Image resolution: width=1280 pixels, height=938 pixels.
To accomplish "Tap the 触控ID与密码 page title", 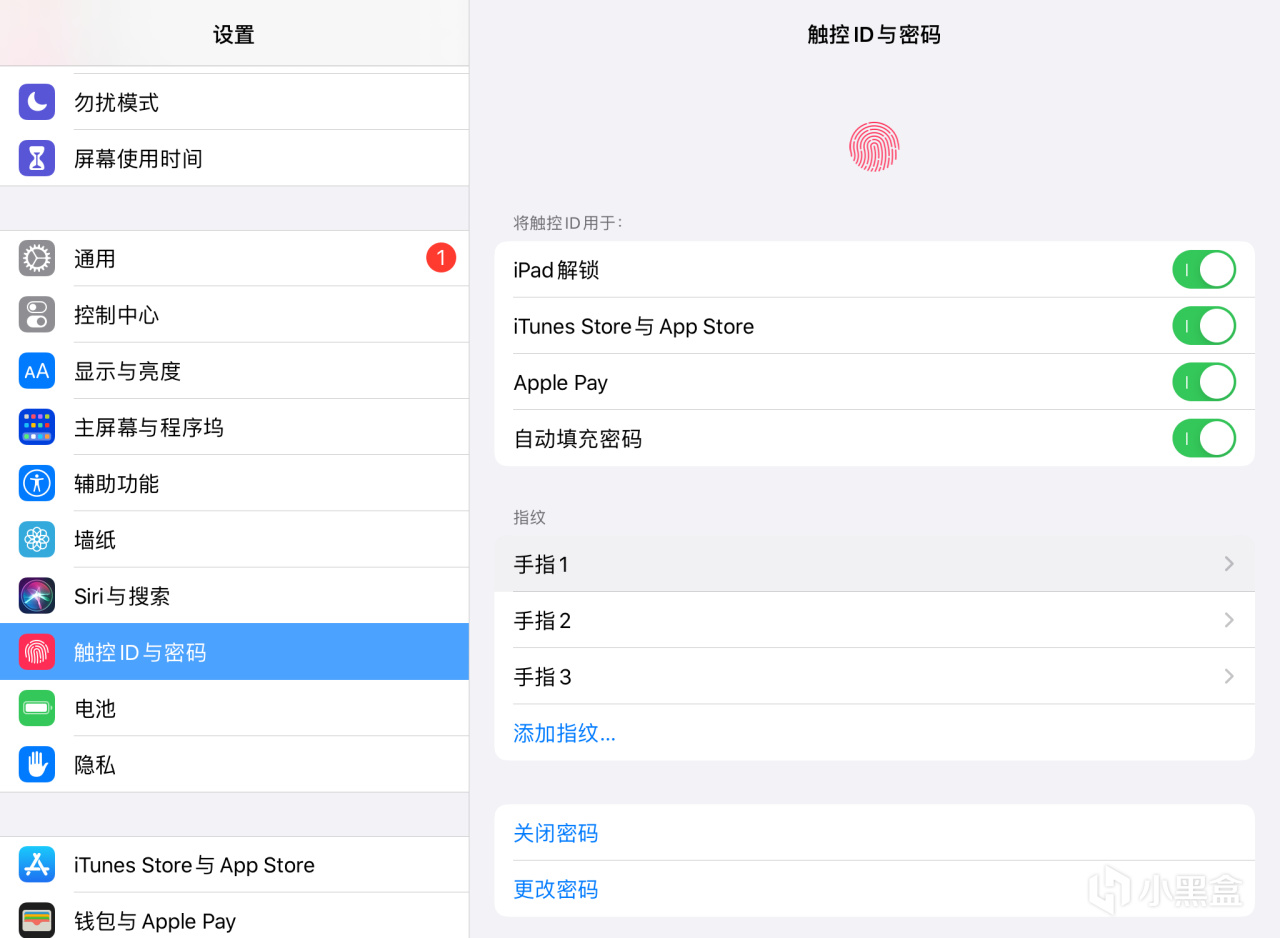I will tap(874, 35).
